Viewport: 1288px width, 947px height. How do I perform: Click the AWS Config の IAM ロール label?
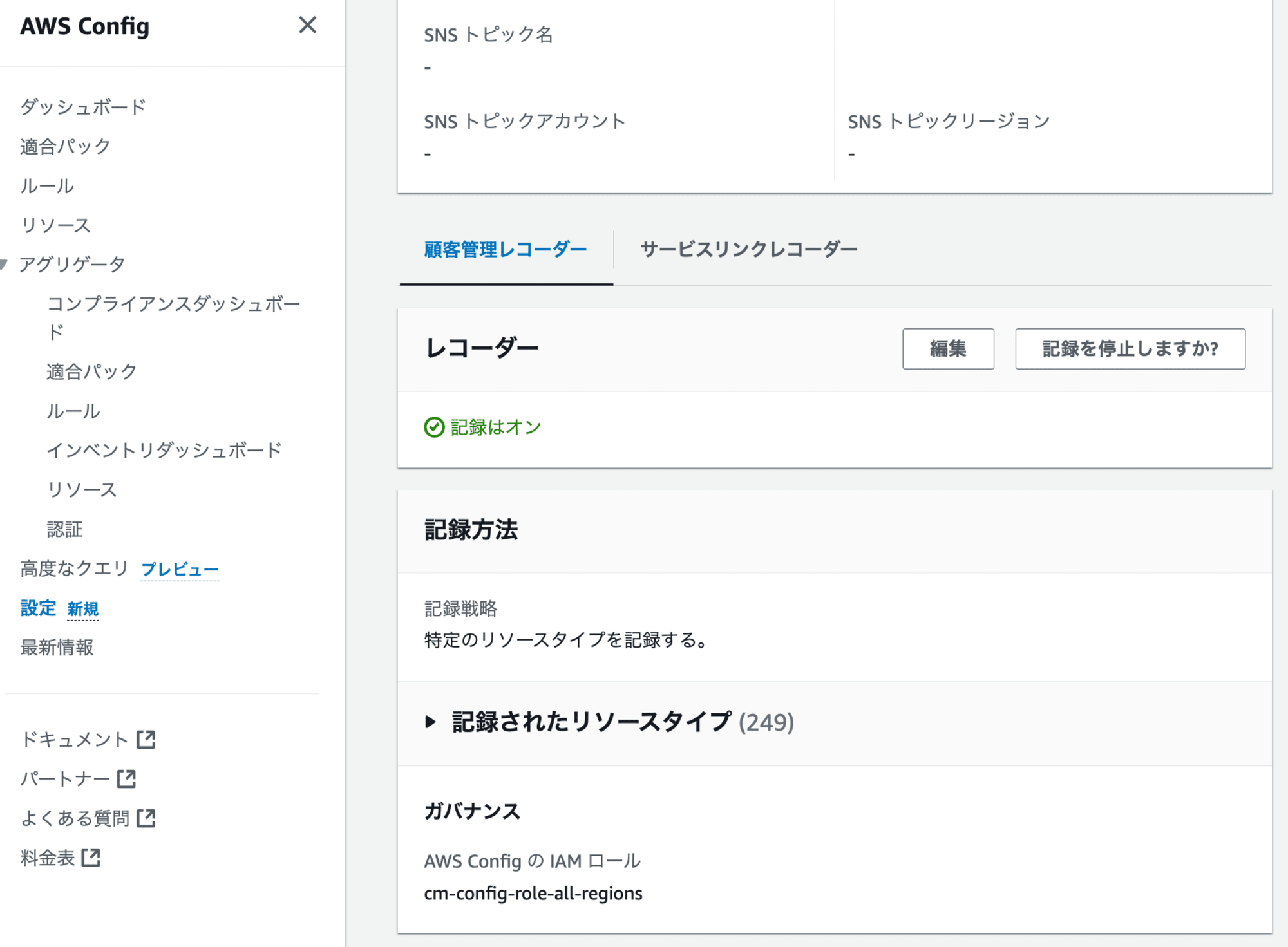point(533,861)
